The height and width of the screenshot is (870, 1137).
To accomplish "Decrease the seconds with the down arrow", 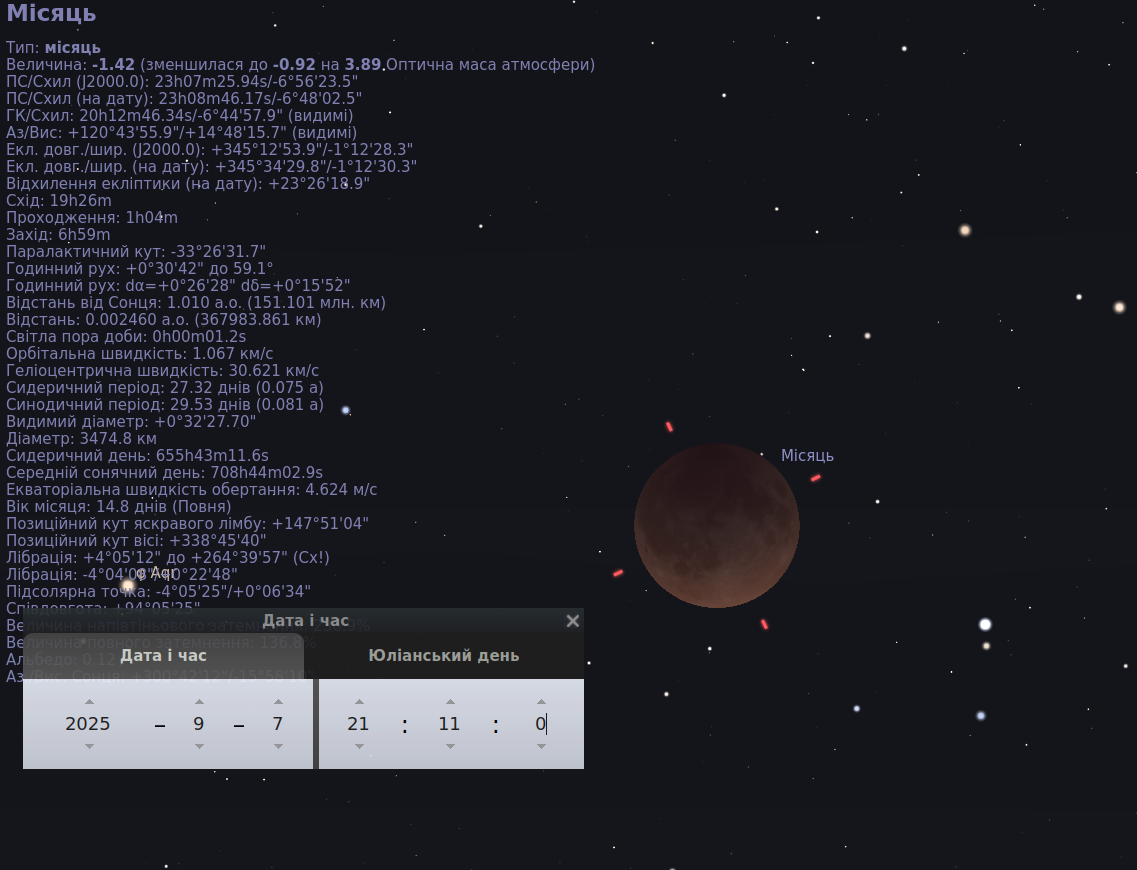I will [x=542, y=746].
